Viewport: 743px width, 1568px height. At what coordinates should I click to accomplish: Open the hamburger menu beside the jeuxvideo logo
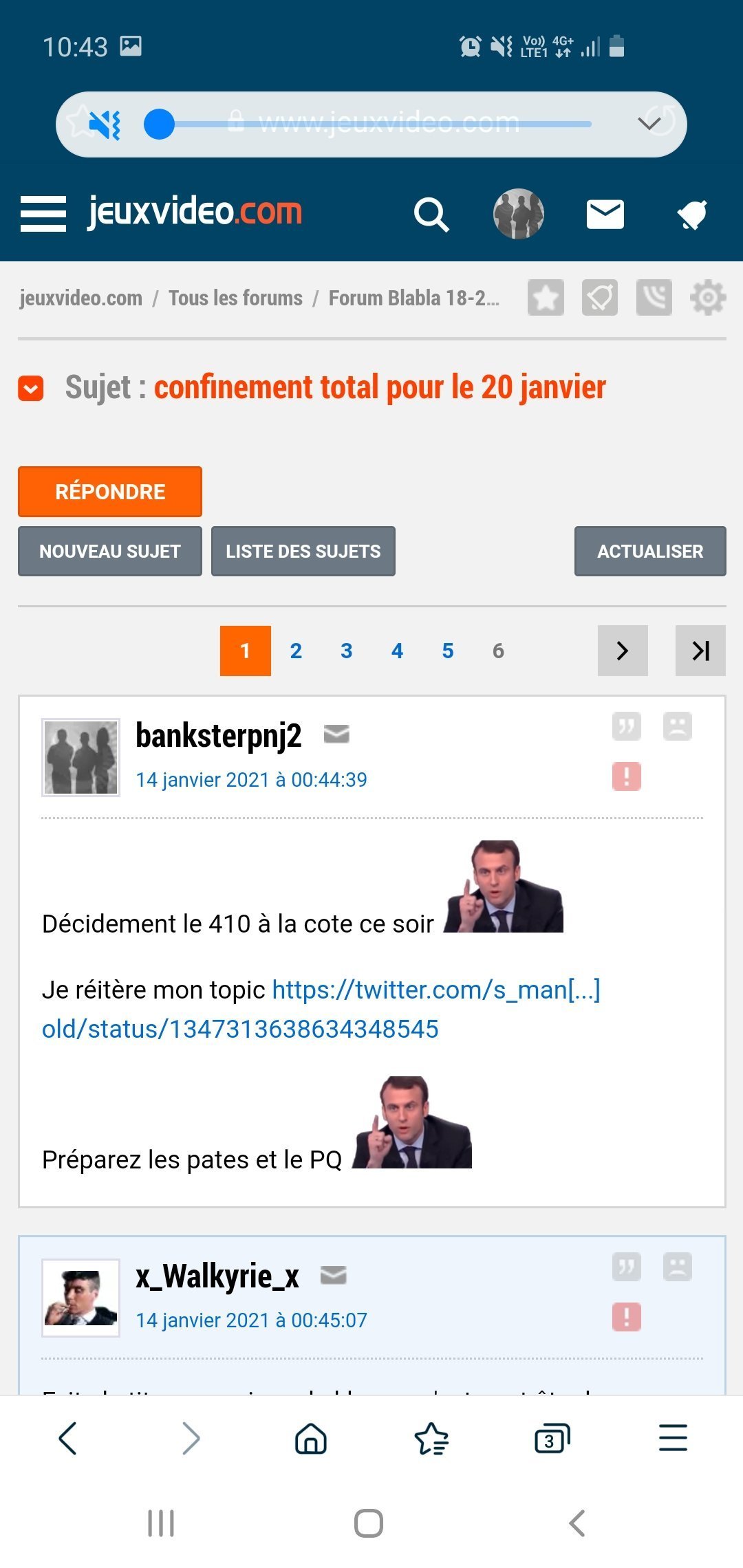coord(43,214)
